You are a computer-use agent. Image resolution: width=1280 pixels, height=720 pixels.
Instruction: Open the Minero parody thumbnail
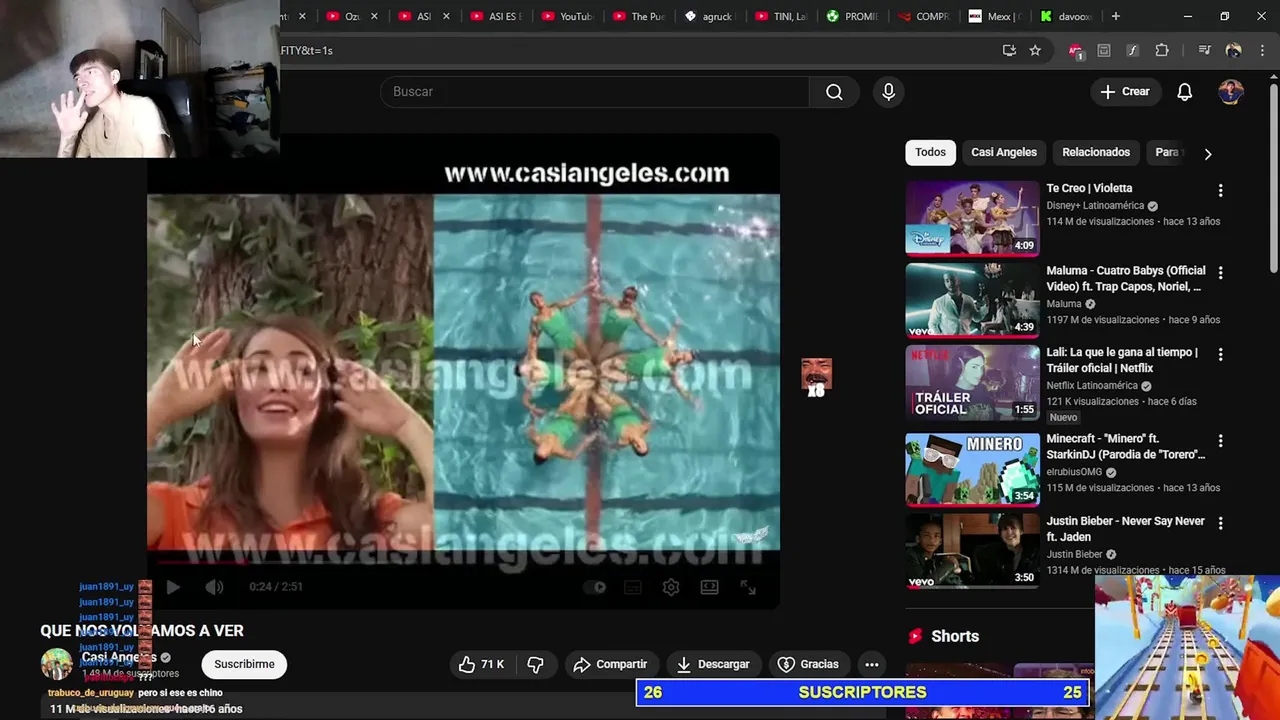coord(972,469)
